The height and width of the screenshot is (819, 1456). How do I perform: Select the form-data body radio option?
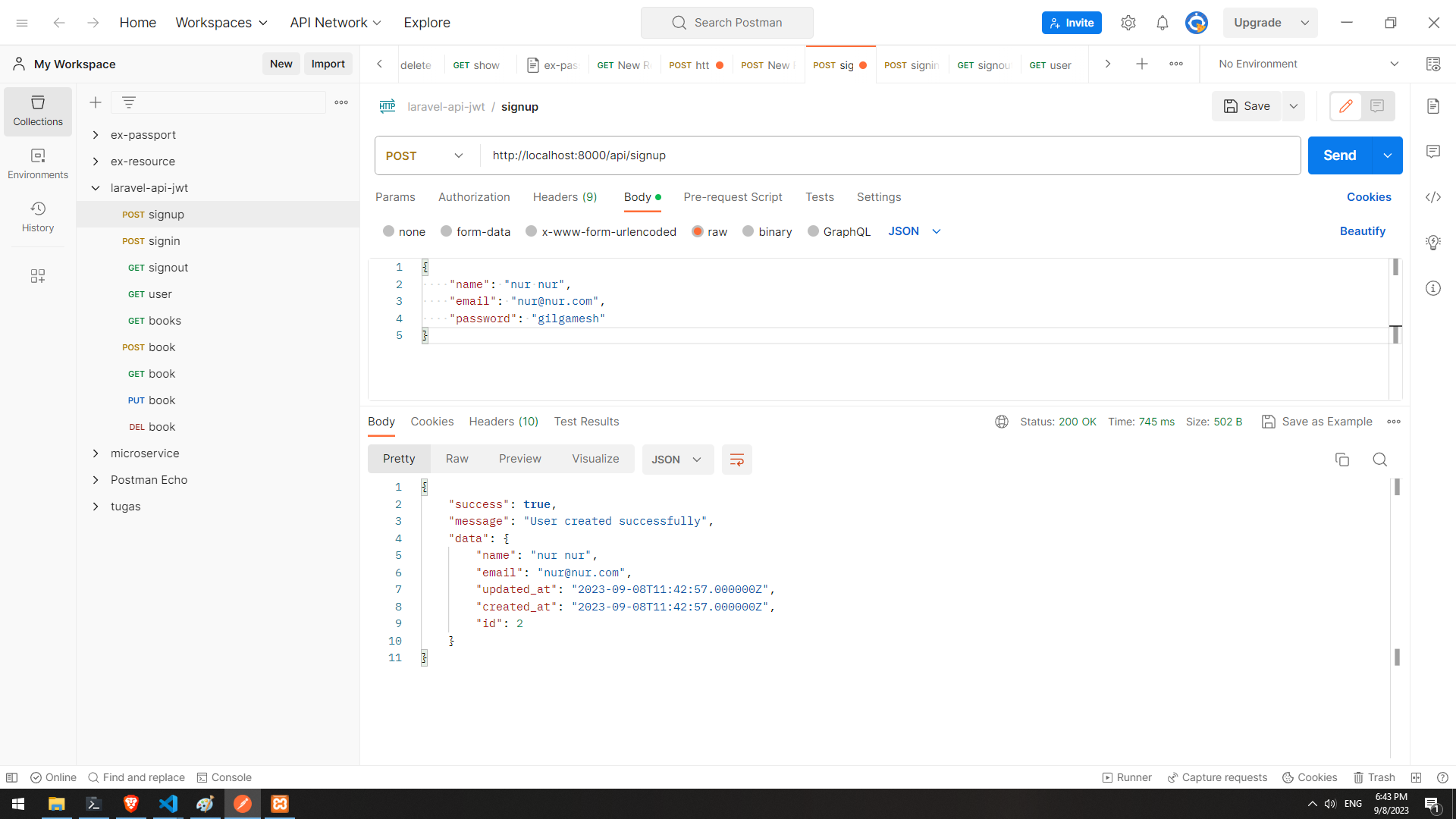447,231
